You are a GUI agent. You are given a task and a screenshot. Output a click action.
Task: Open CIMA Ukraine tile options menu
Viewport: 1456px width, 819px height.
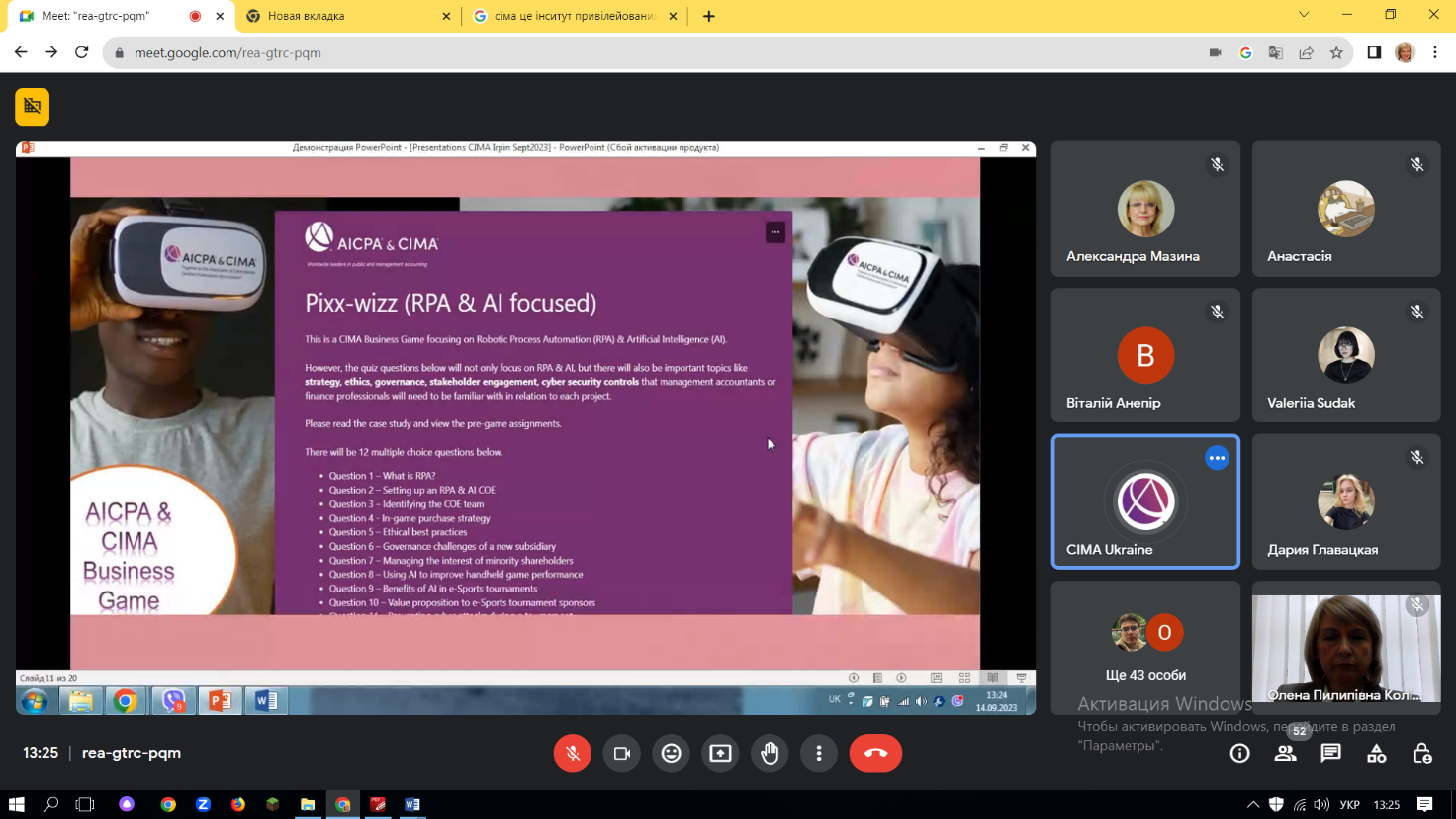tap(1217, 458)
